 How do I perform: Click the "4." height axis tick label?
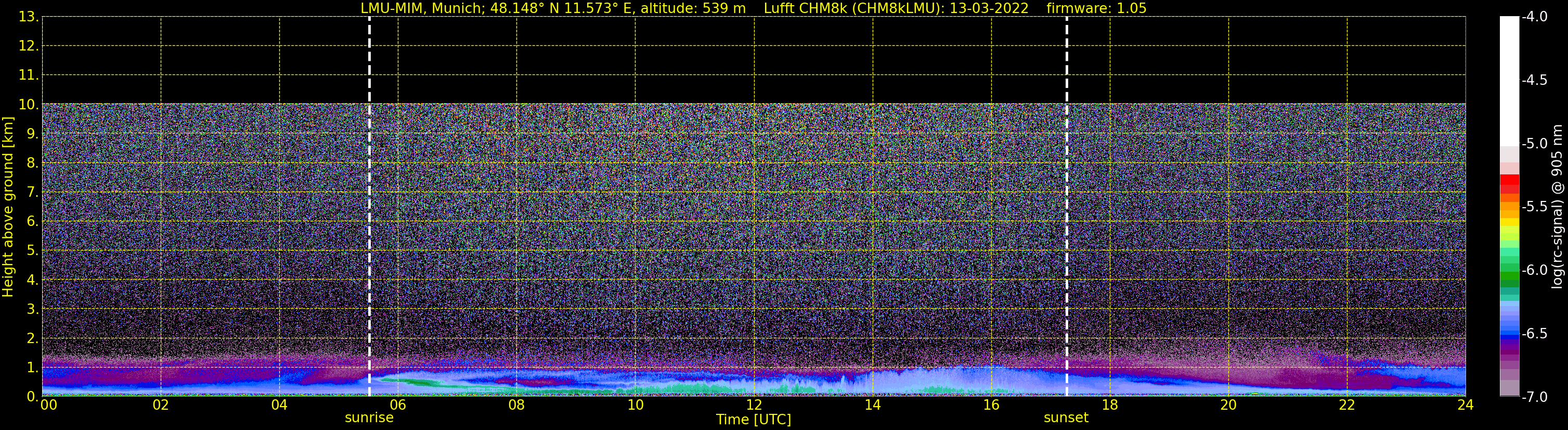click(33, 280)
